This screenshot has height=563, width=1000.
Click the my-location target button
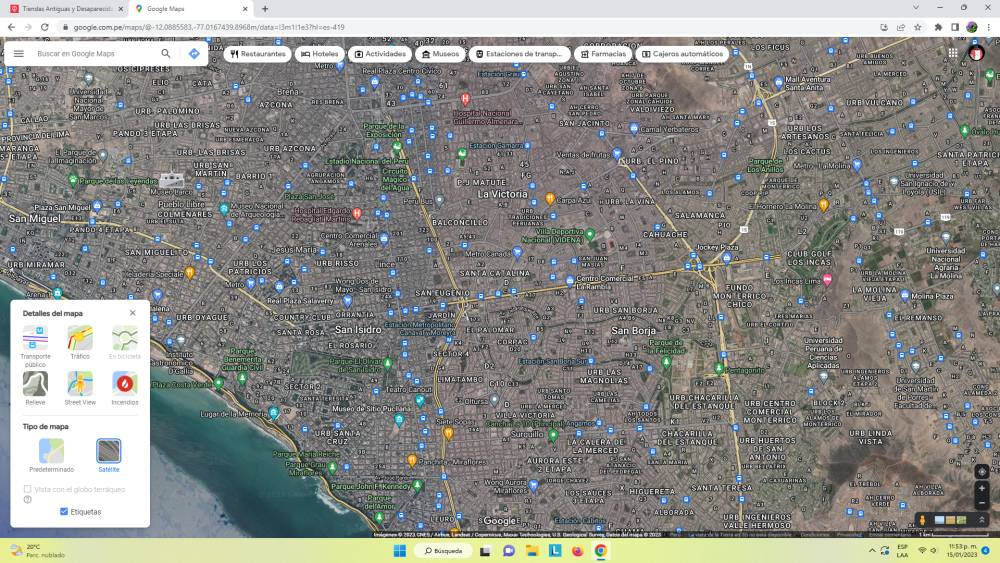tap(982, 471)
